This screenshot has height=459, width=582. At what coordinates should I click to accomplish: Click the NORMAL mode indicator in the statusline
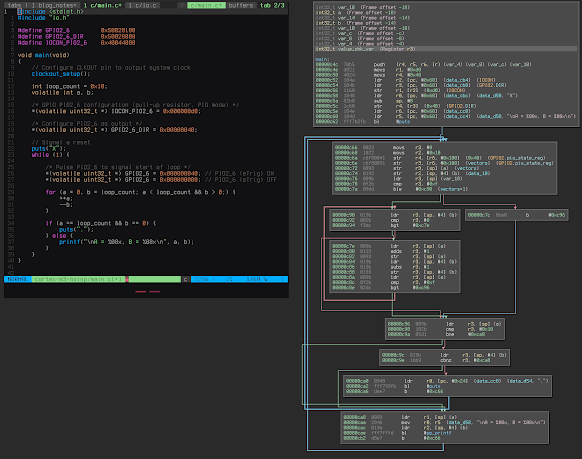[17, 279]
